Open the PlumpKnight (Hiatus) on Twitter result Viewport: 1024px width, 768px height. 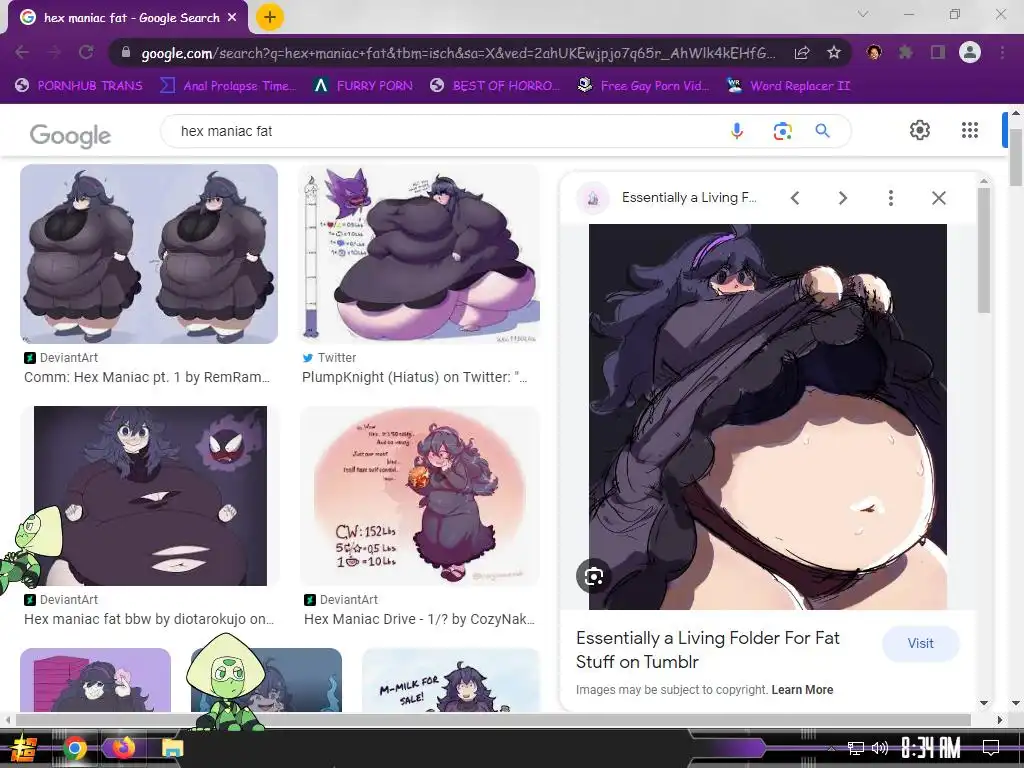tap(415, 377)
